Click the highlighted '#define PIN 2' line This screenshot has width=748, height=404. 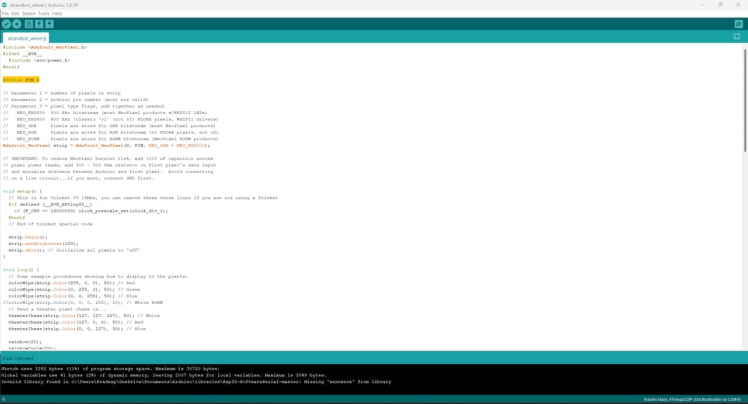pos(21,80)
